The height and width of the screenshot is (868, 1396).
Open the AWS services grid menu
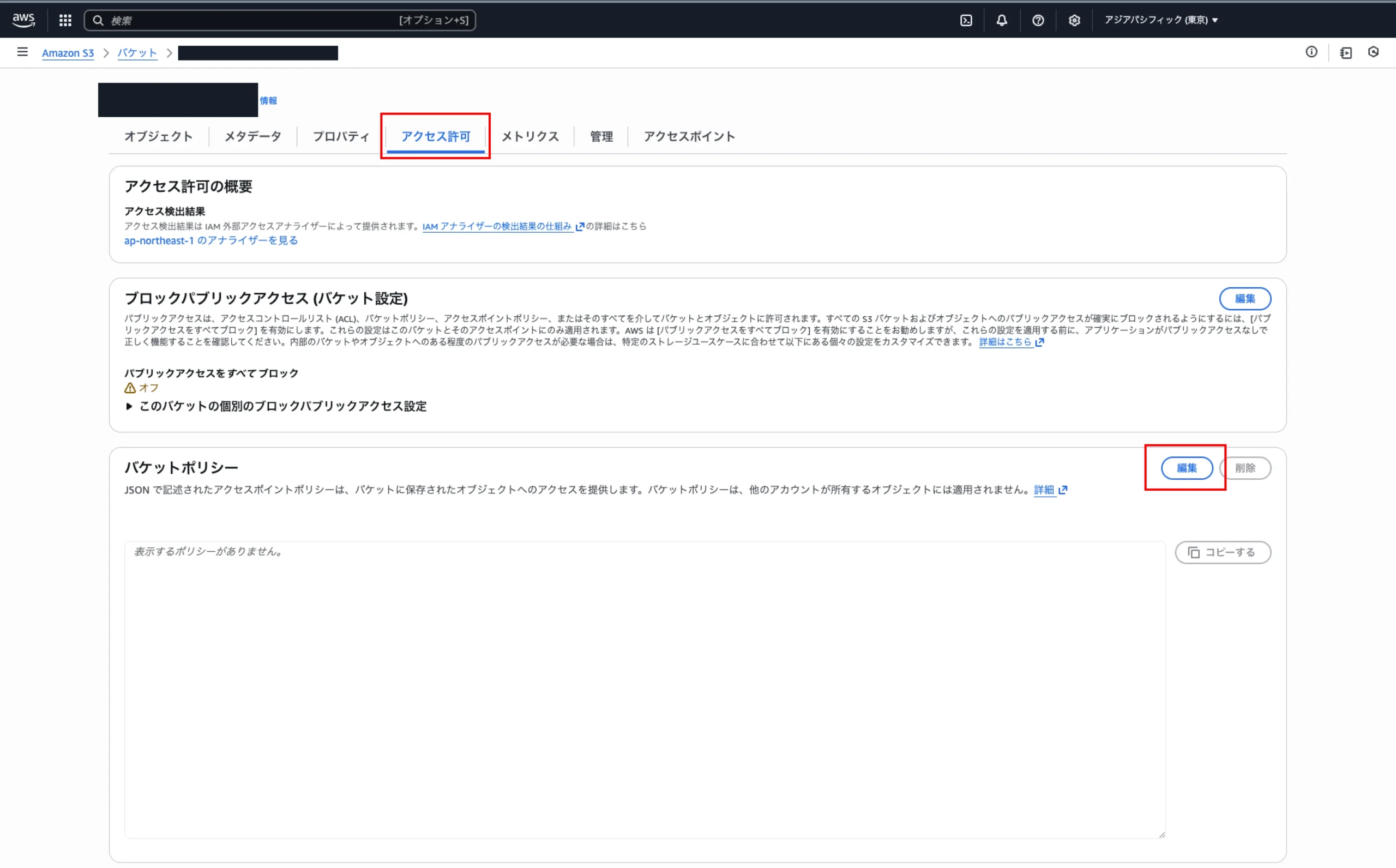point(65,20)
